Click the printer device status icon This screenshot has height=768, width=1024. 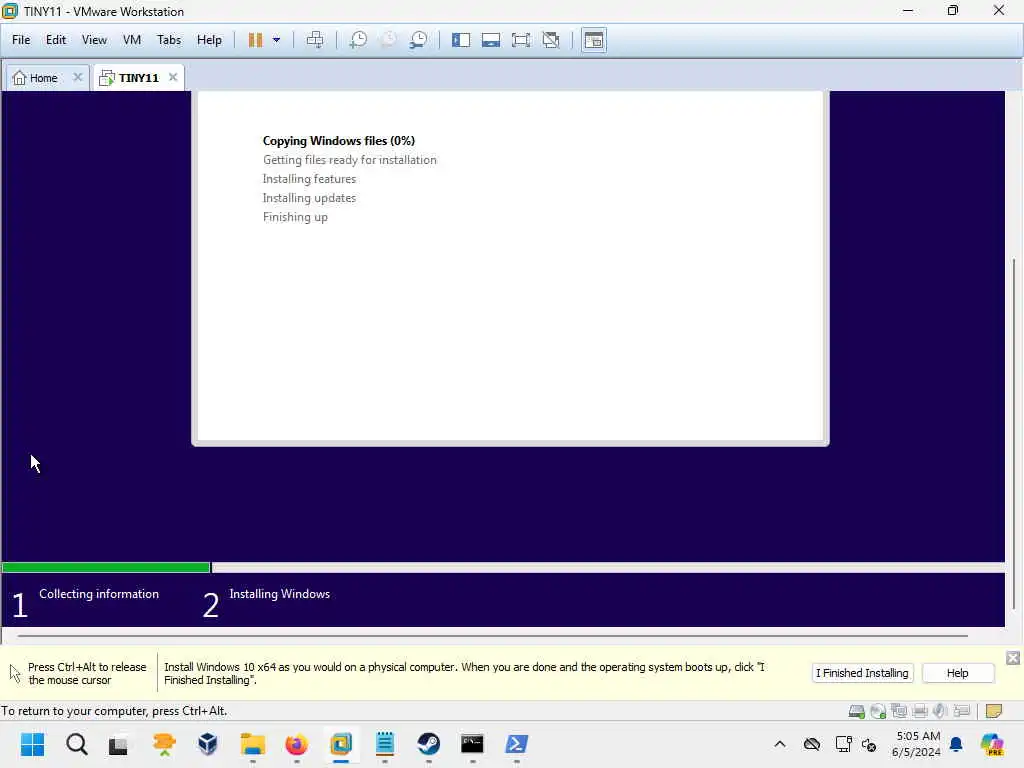pos(920,711)
